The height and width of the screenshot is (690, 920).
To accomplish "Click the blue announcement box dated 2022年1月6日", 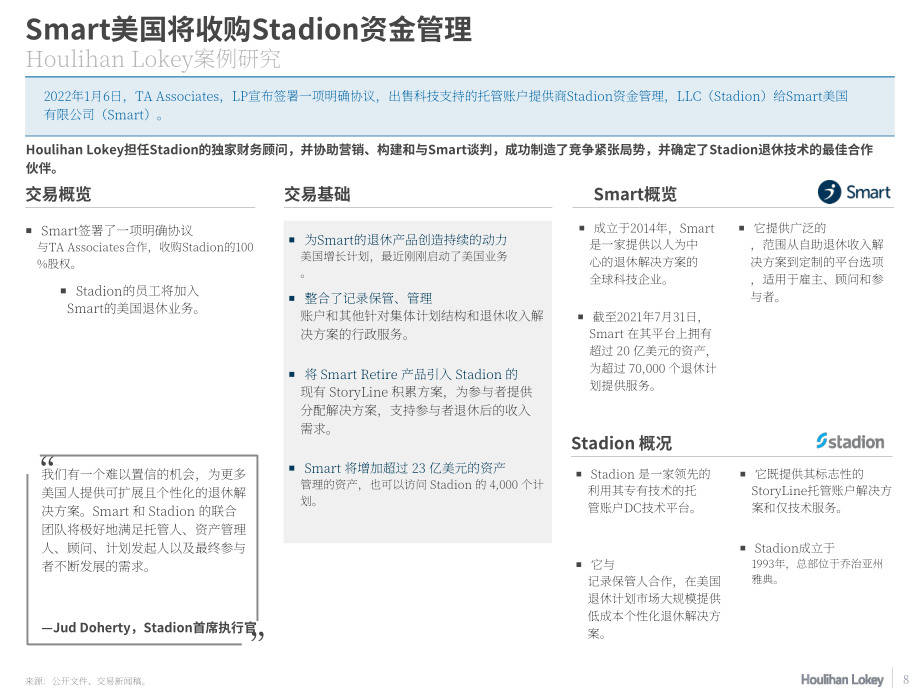I will tap(459, 106).
